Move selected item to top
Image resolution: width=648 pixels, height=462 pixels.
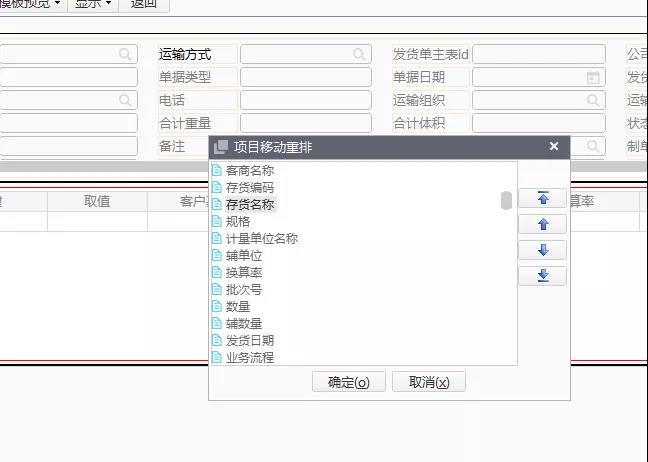tap(543, 198)
